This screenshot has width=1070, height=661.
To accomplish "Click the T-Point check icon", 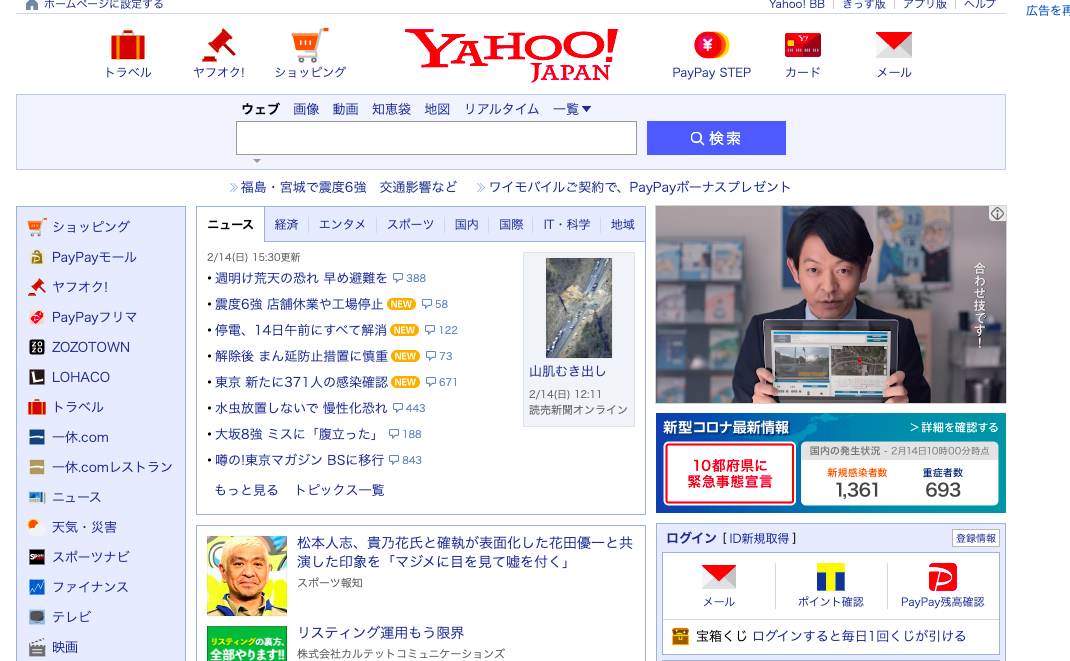I will (830, 578).
